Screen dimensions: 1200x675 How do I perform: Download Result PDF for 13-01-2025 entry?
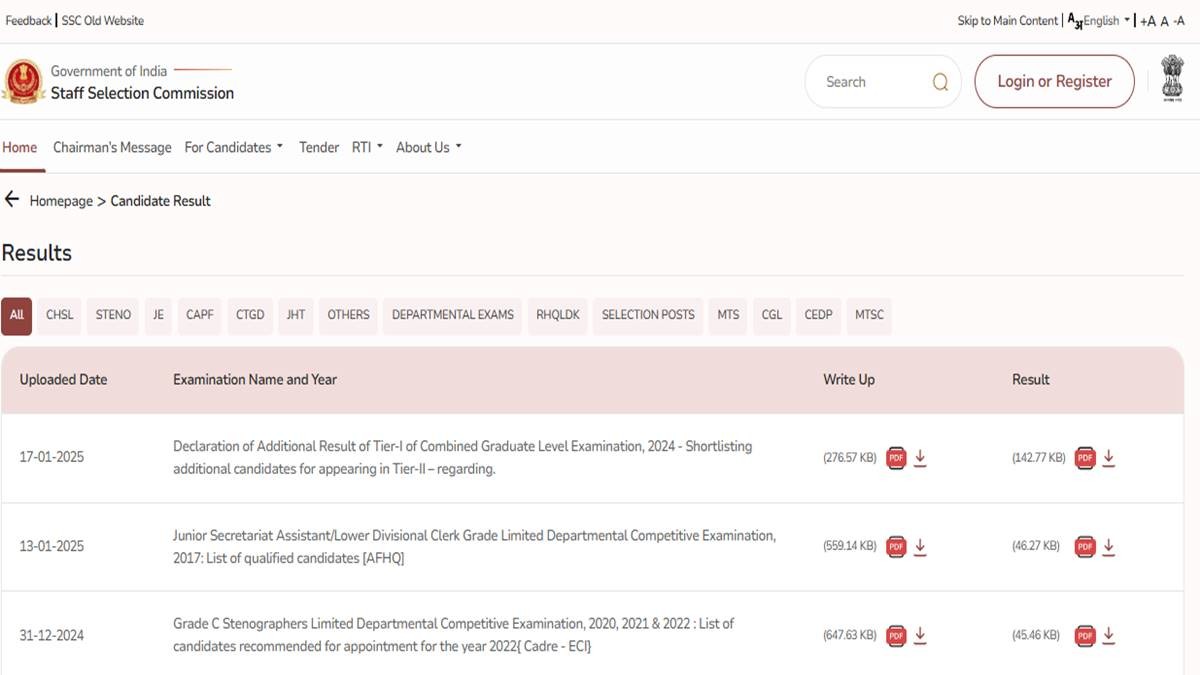(1108, 547)
